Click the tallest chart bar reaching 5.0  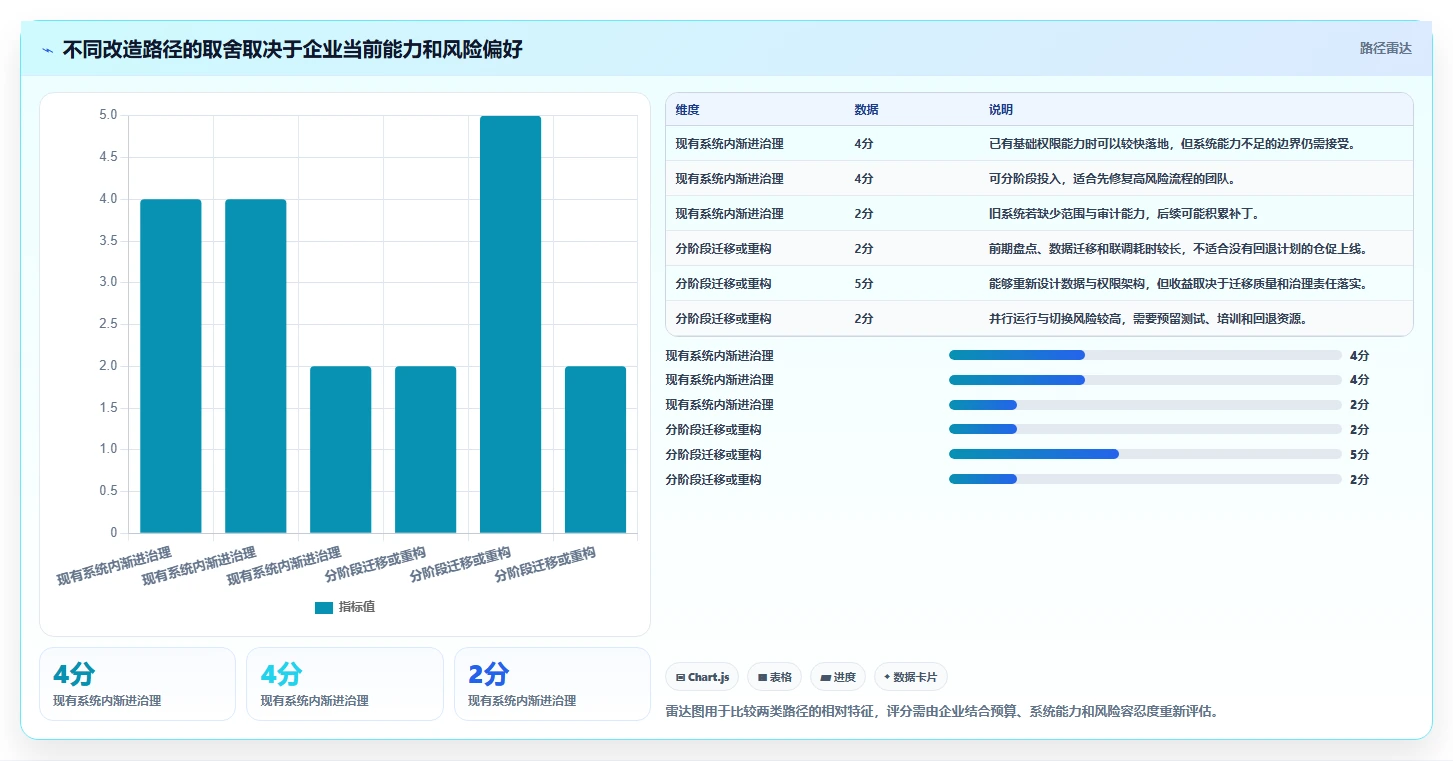click(510, 324)
